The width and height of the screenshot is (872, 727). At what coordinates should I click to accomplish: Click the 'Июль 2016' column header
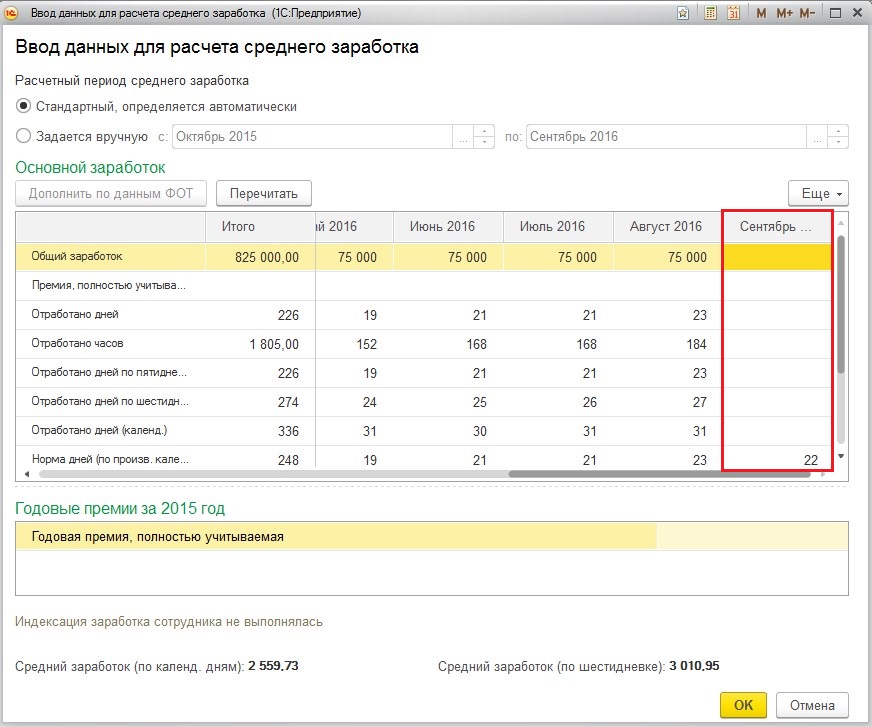coord(558,226)
